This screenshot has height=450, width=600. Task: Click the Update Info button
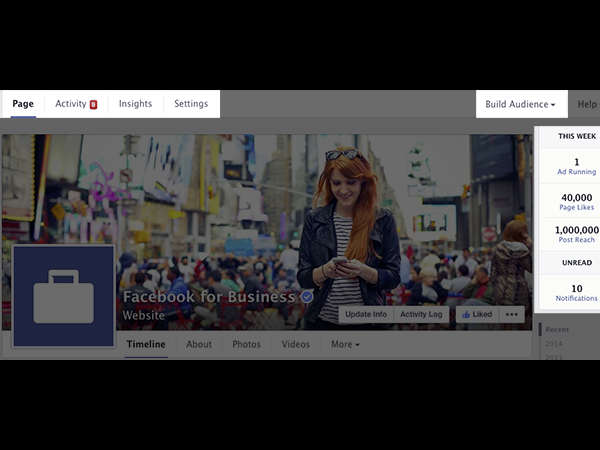[x=366, y=315]
